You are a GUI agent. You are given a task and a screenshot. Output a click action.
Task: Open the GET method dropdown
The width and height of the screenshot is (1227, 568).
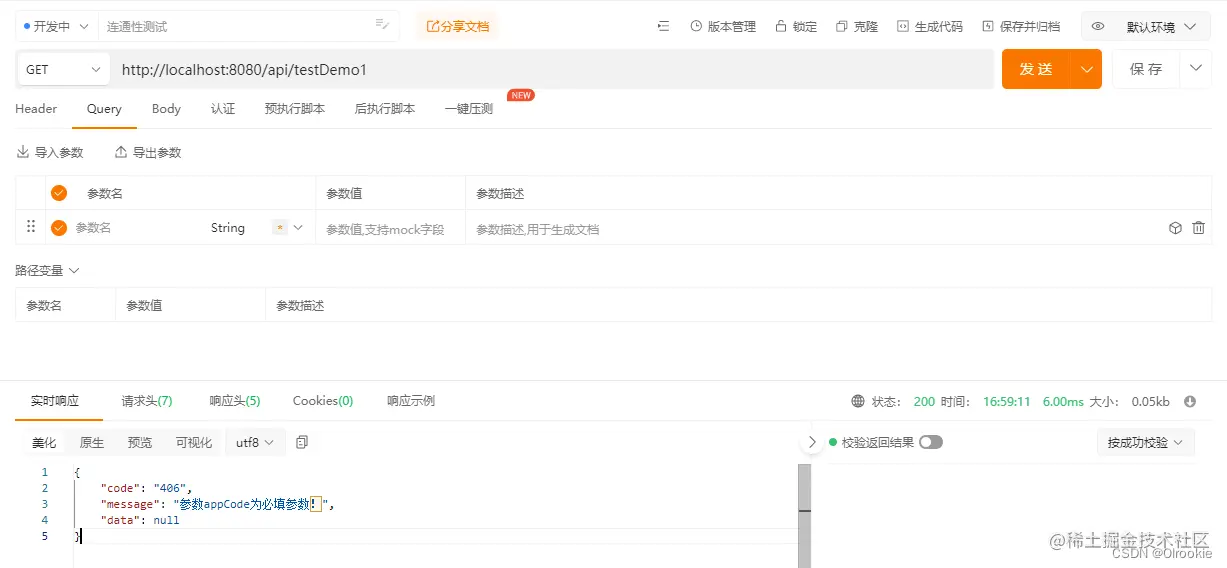click(64, 69)
